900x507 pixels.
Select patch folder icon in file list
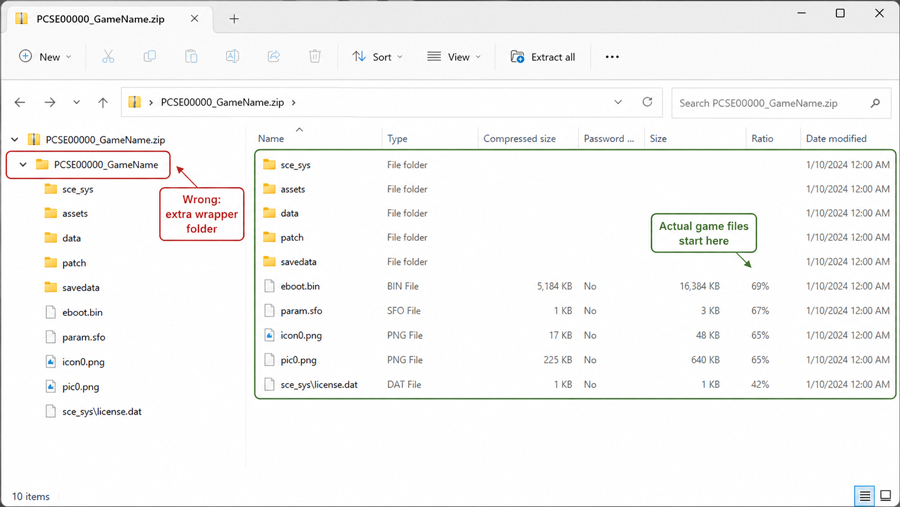[269, 237]
